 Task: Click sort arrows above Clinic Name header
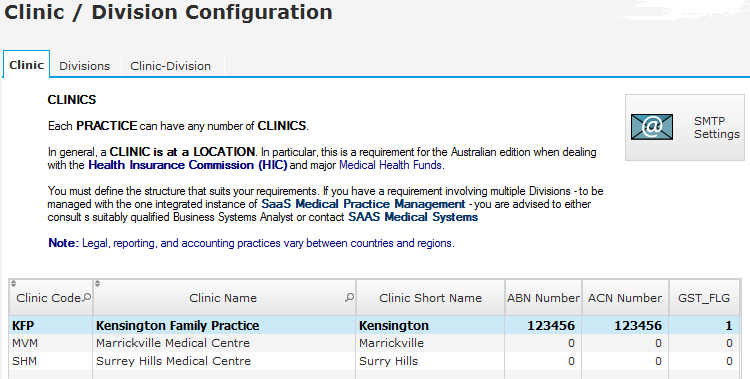(97, 283)
